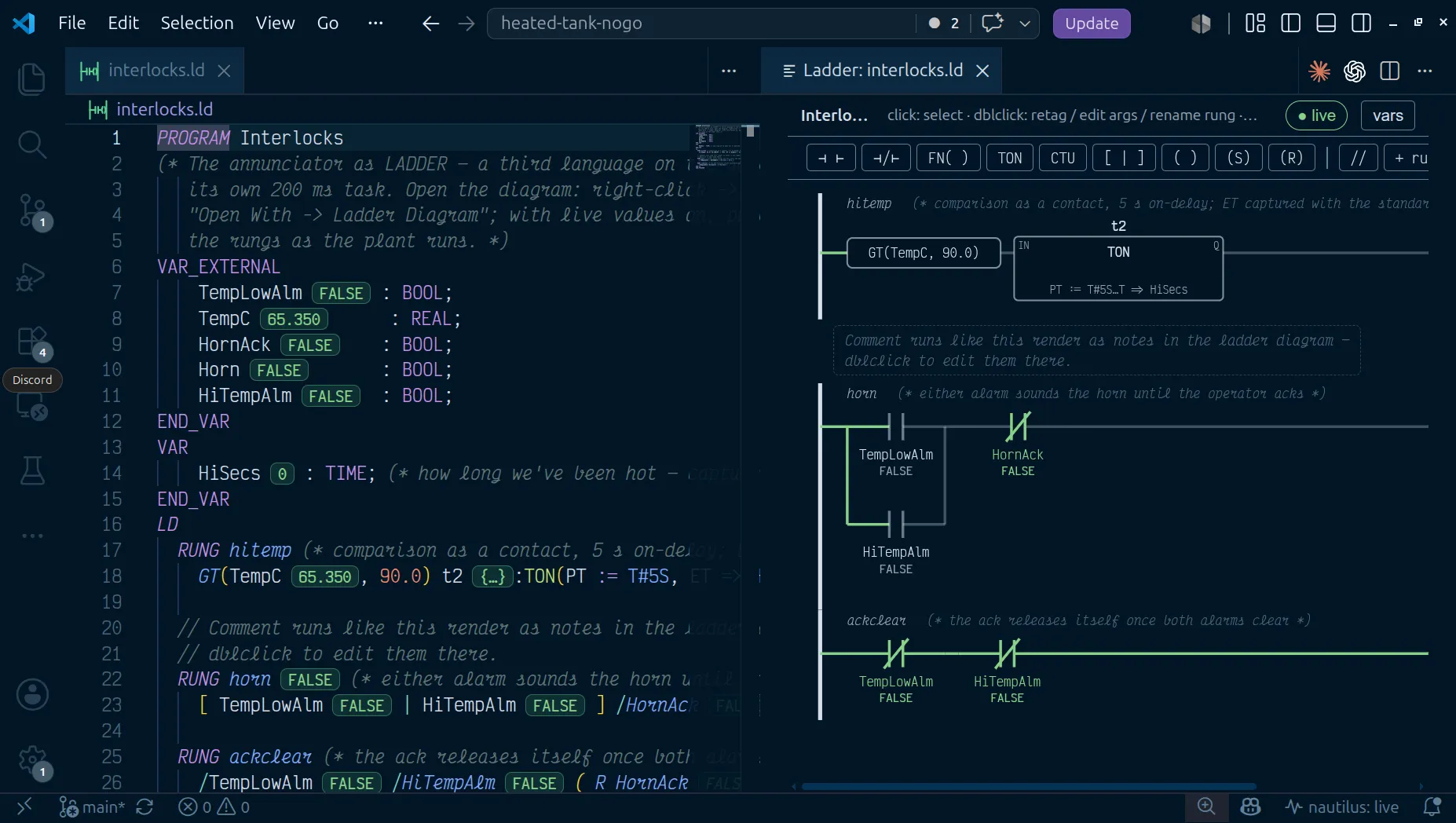This screenshot has height=823, width=1456.
Task: Insert a normally closed contact
Action: 886,158
